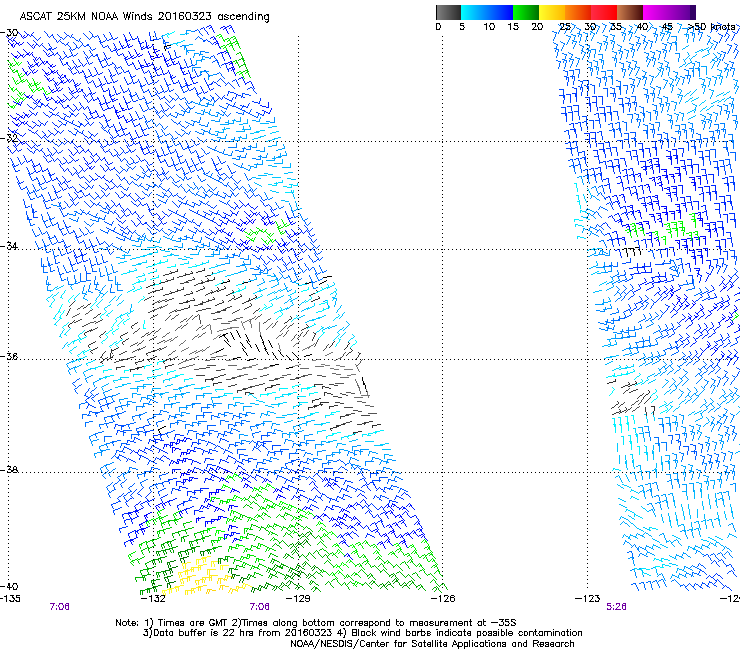Click the latitude label '-40'
Viewport: 740px width, 650px height.
click(x=9, y=586)
